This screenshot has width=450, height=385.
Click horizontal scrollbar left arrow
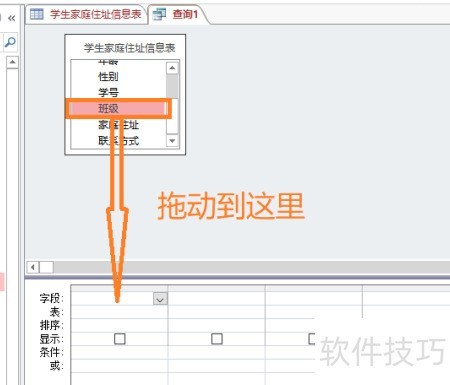[33, 267]
